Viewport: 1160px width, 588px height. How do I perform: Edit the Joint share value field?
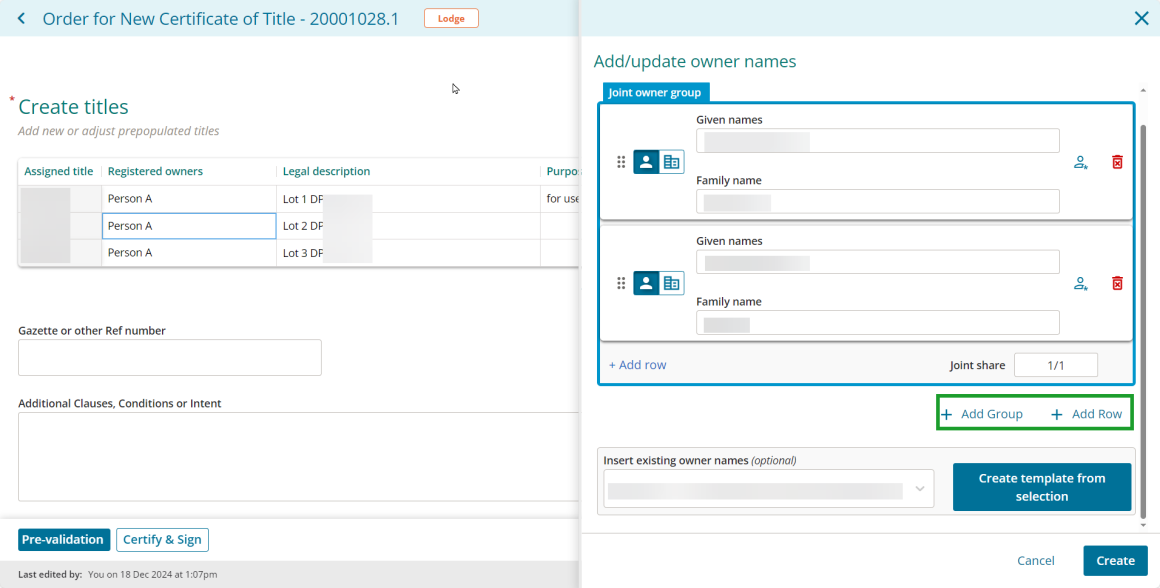(1056, 365)
